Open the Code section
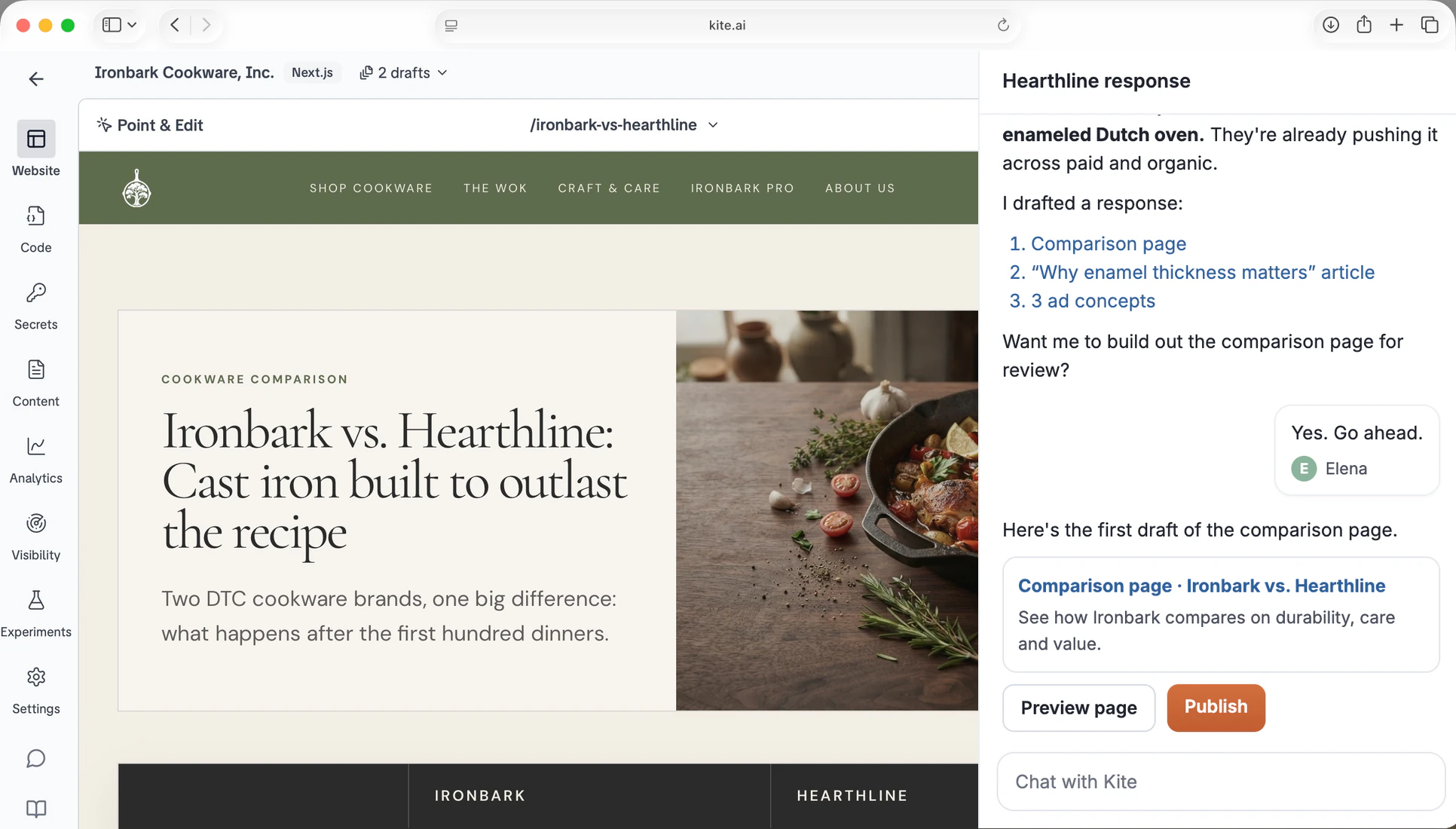Viewport: 1456px width, 829px height. 35,229
